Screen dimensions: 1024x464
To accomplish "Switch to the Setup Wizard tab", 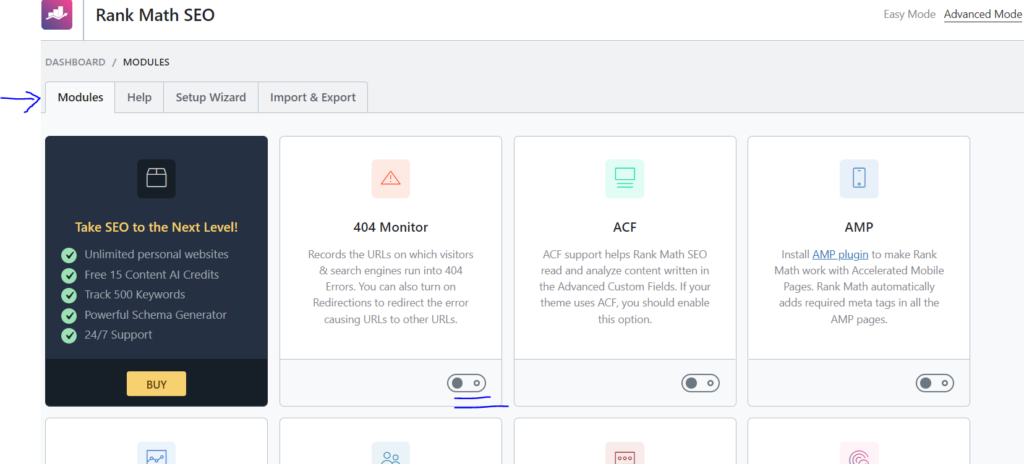I will tap(211, 97).
